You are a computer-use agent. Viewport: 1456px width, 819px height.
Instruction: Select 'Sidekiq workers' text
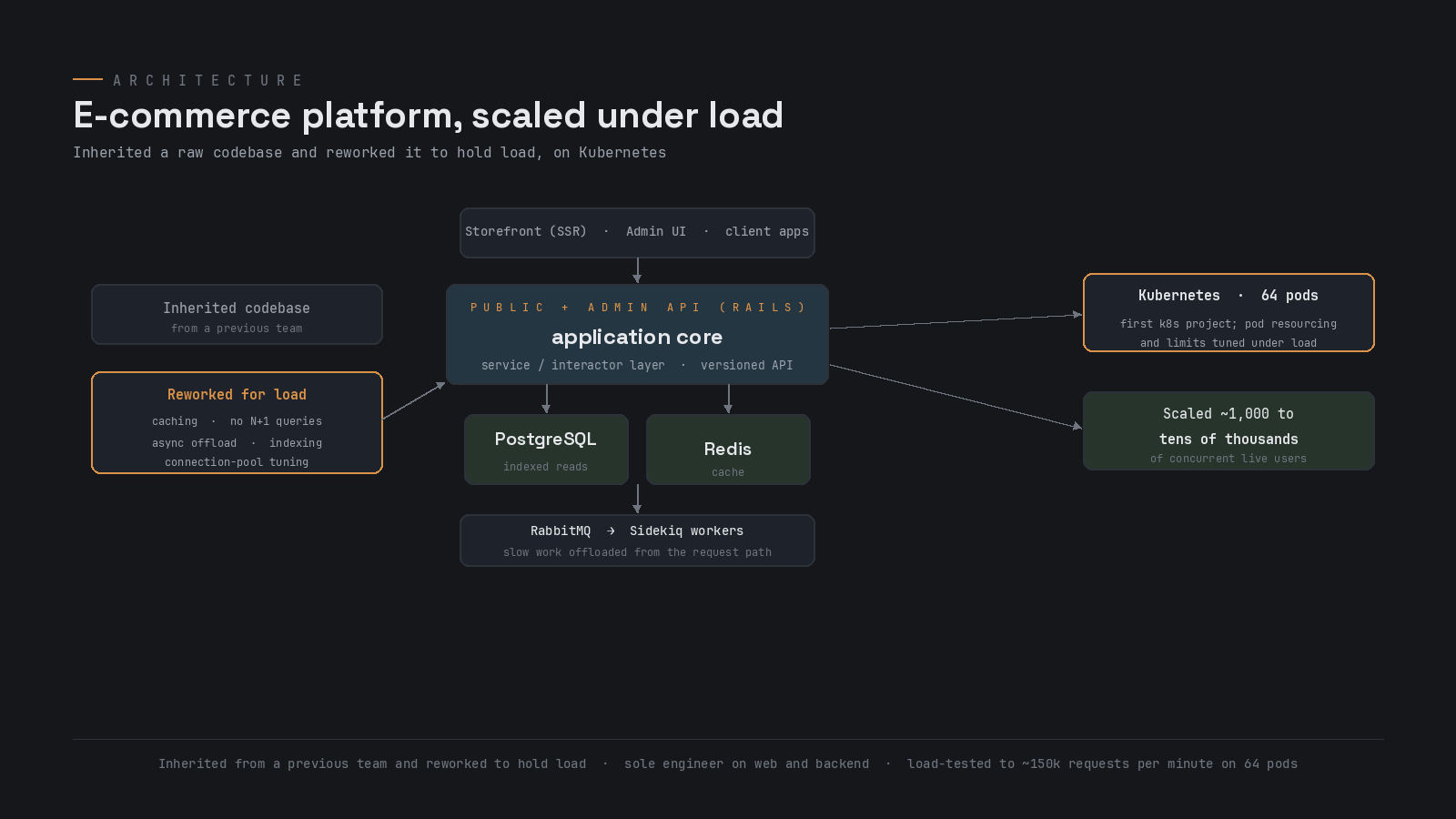686,531
